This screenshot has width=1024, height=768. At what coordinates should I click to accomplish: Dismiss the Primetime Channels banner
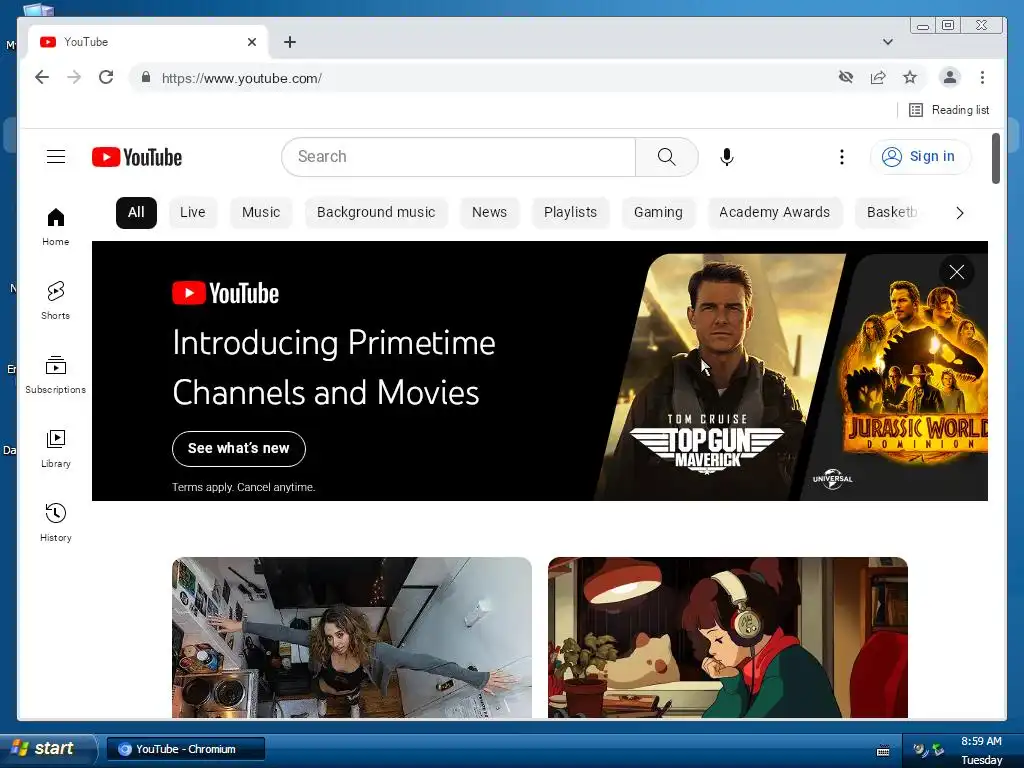pos(957,272)
